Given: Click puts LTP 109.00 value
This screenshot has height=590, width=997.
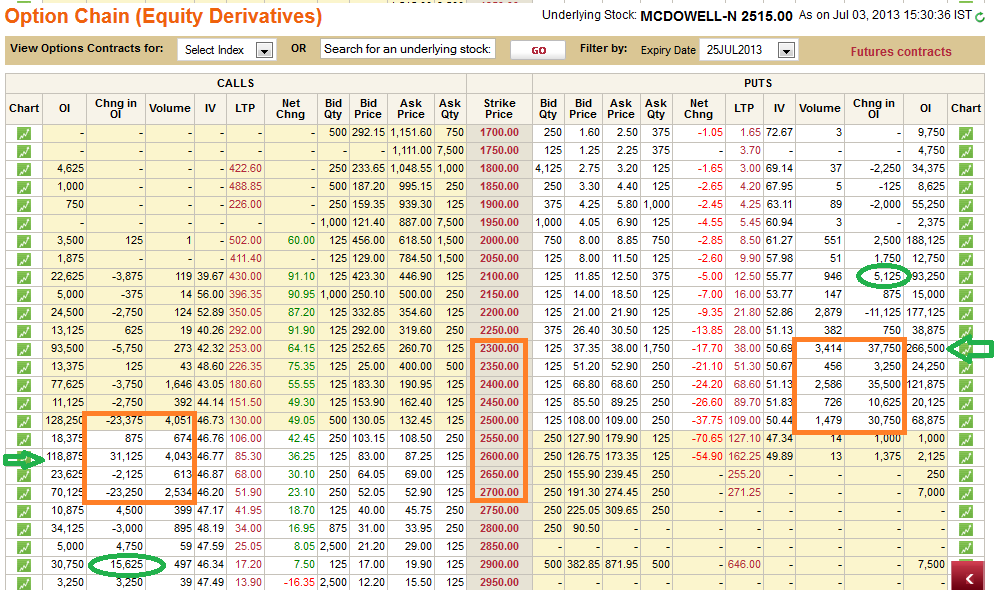Looking at the screenshot, I should pos(745,420).
